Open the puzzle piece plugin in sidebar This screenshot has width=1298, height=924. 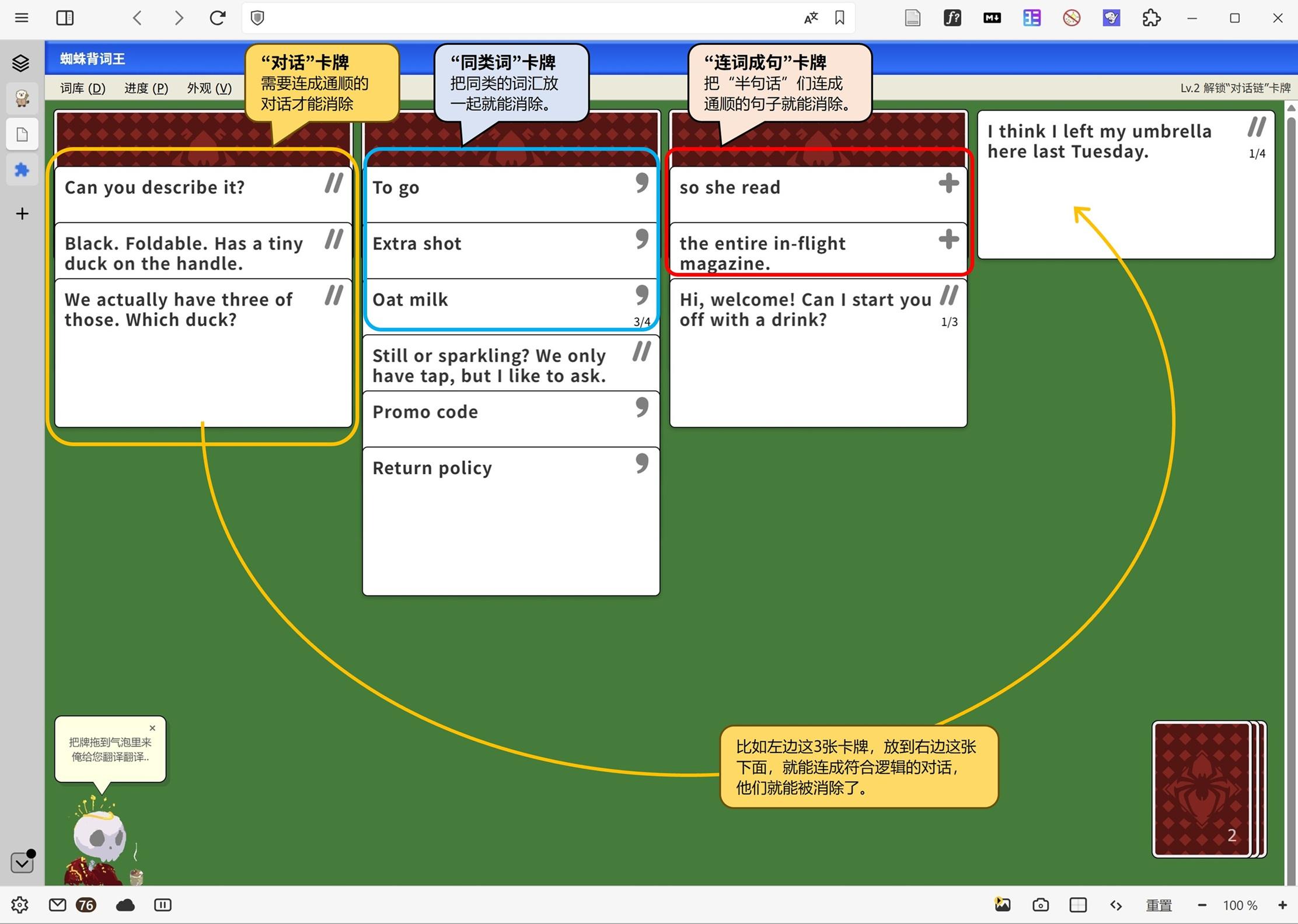point(22,170)
